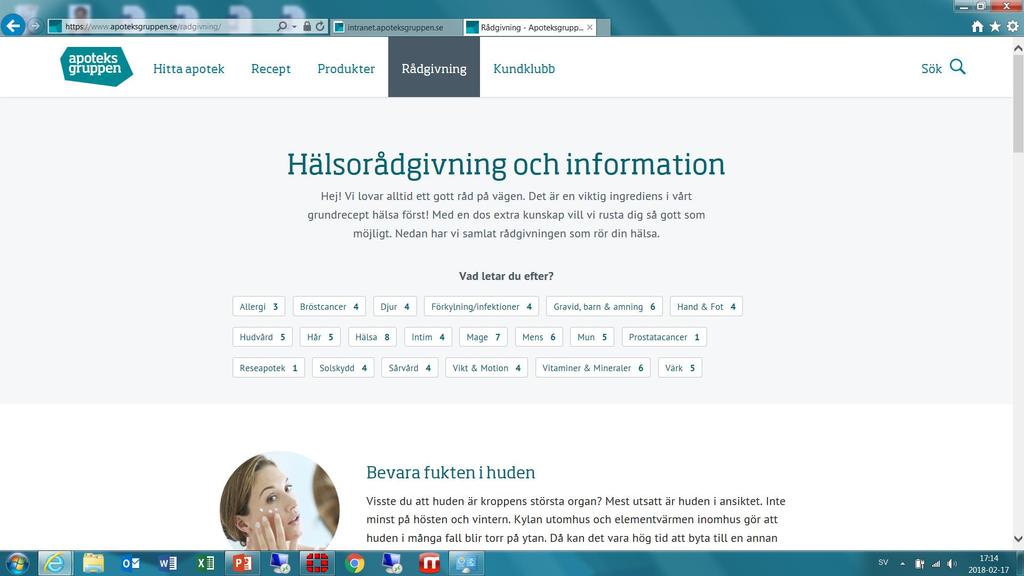The width and height of the screenshot is (1024, 576).
Task: Filter by Hand & Fot tag
Action: (x=706, y=307)
